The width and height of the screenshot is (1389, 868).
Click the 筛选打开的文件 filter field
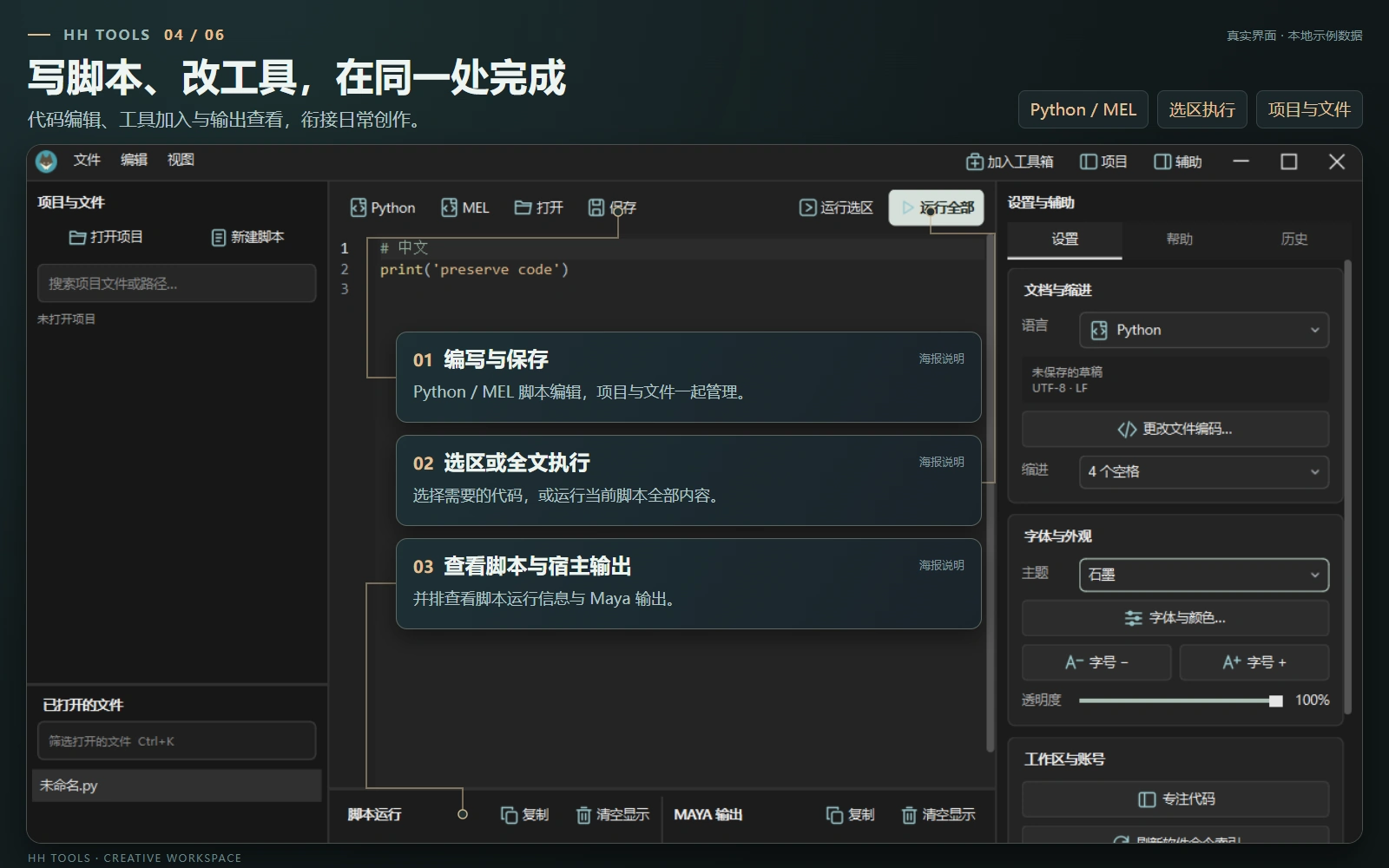click(x=177, y=741)
